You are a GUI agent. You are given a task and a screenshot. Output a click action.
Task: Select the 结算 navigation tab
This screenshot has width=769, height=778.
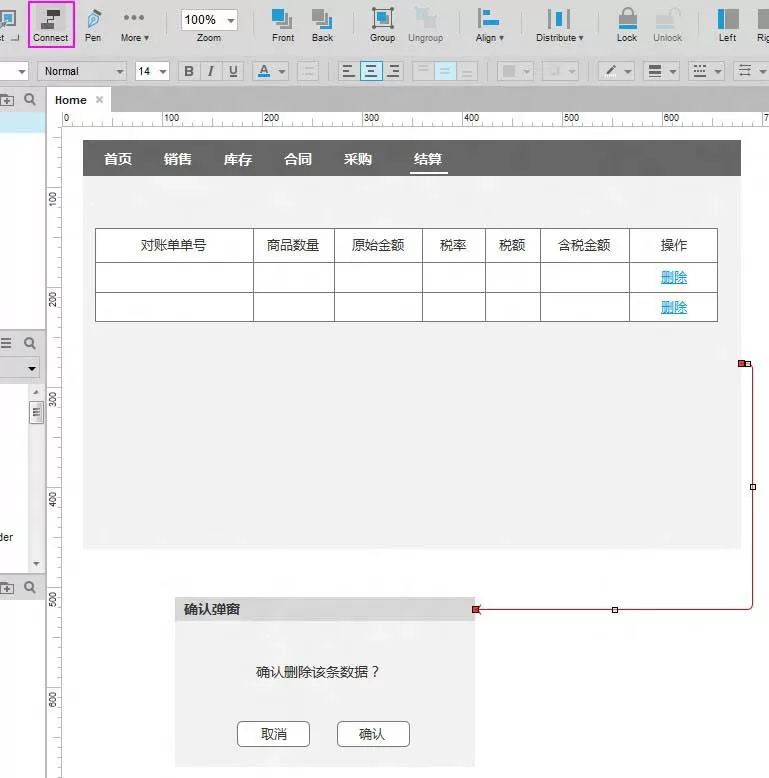coord(428,159)
